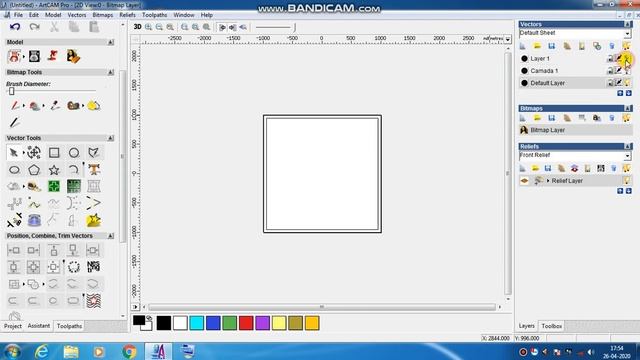Select the Select Vectors arrow tool
This screenshot has width=640, height=360.
[13, 153]
